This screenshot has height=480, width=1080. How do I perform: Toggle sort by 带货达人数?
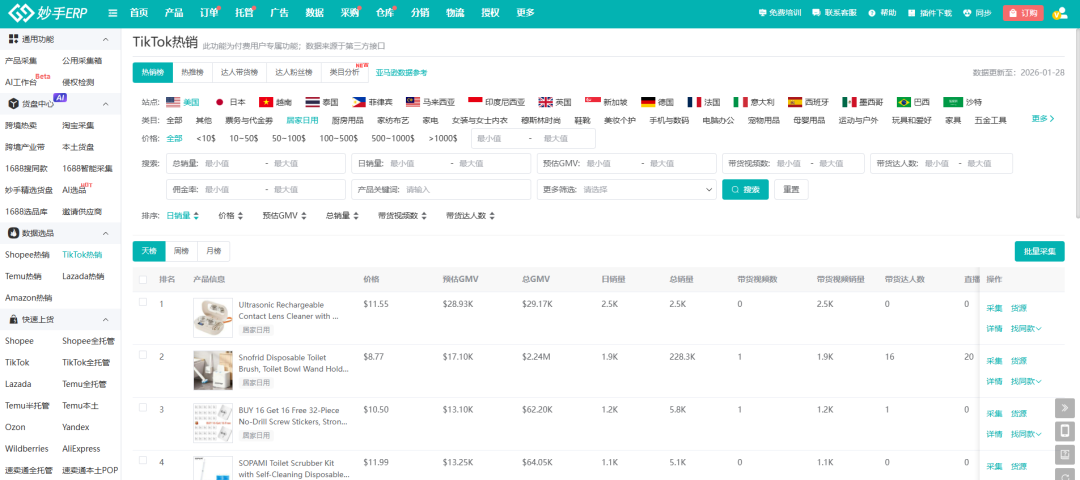[x=471, y=216]
